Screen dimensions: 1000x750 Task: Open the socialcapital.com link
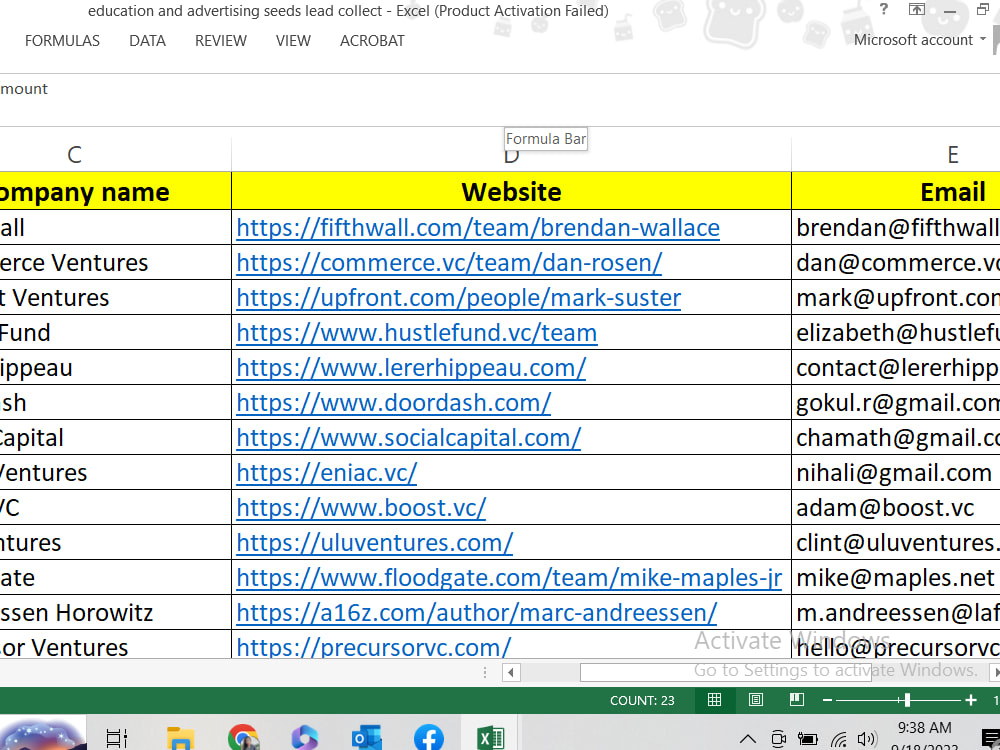click(408, 438)
